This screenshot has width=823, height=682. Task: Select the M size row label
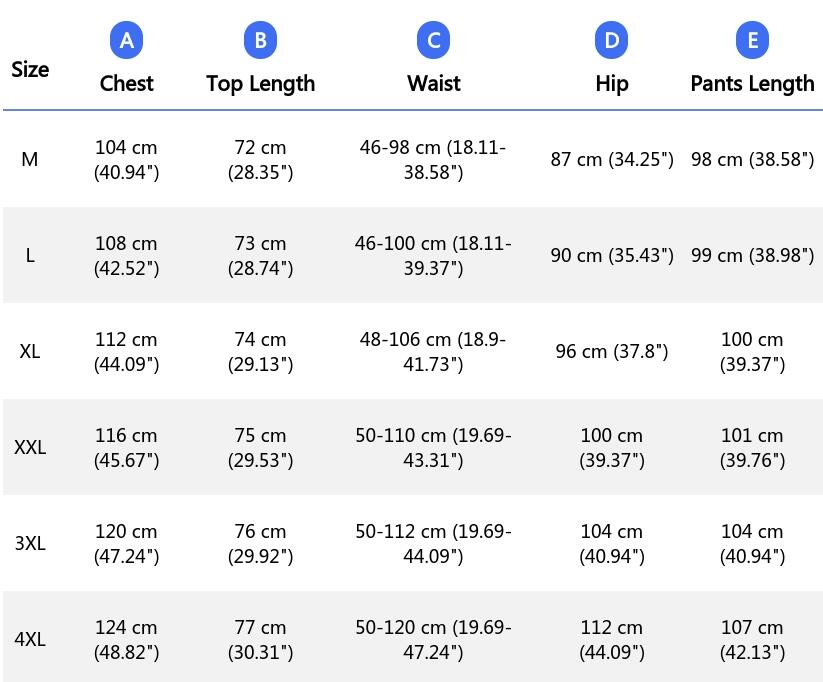[x=30, y=159]
